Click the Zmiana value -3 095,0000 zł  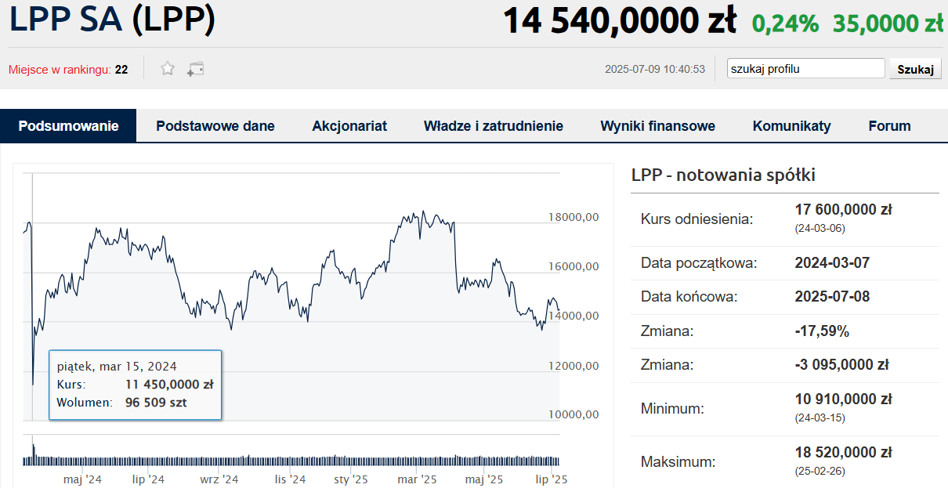click(841, 365)
